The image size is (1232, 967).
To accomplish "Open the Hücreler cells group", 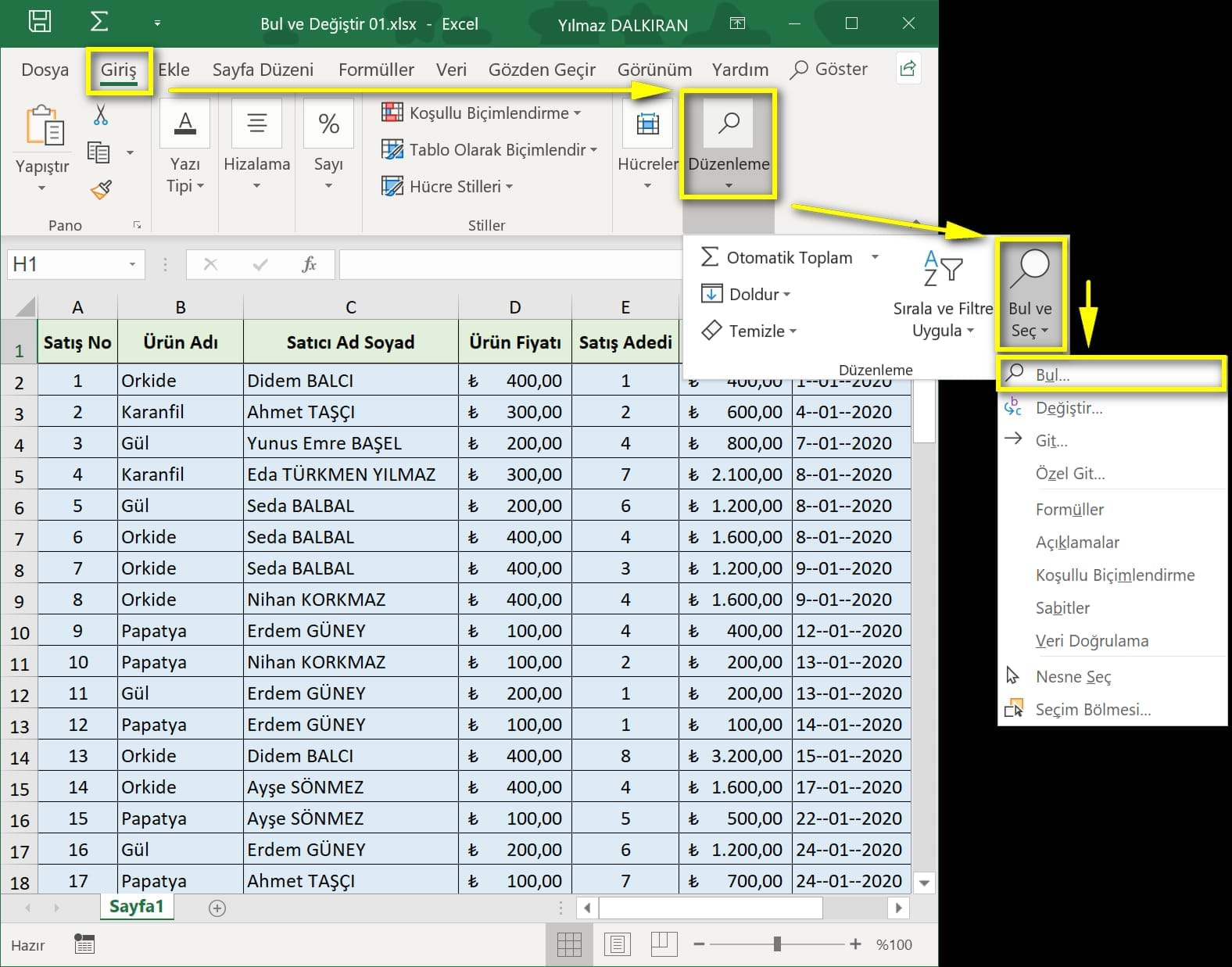I will tap(647, 147).
